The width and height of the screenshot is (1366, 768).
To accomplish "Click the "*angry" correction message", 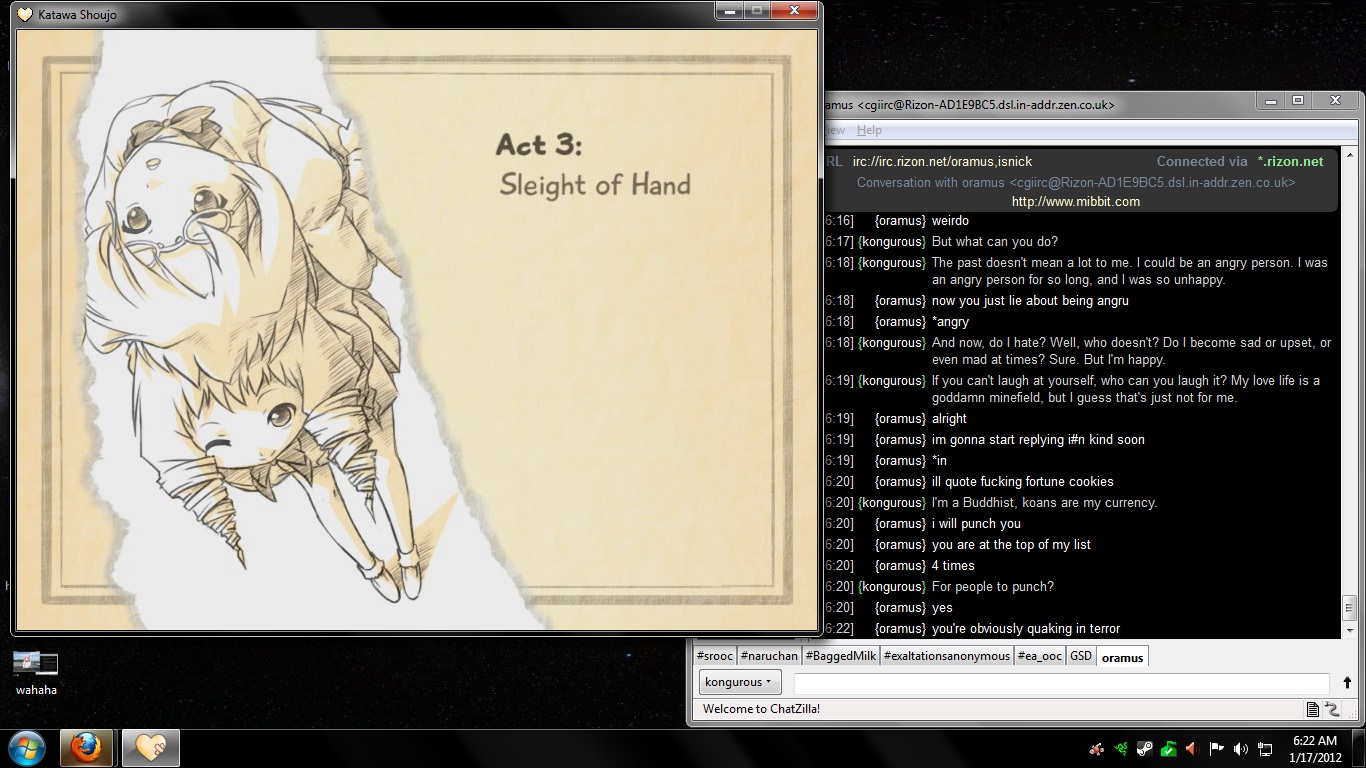I will pyautogui.click(x=950, y=321).
